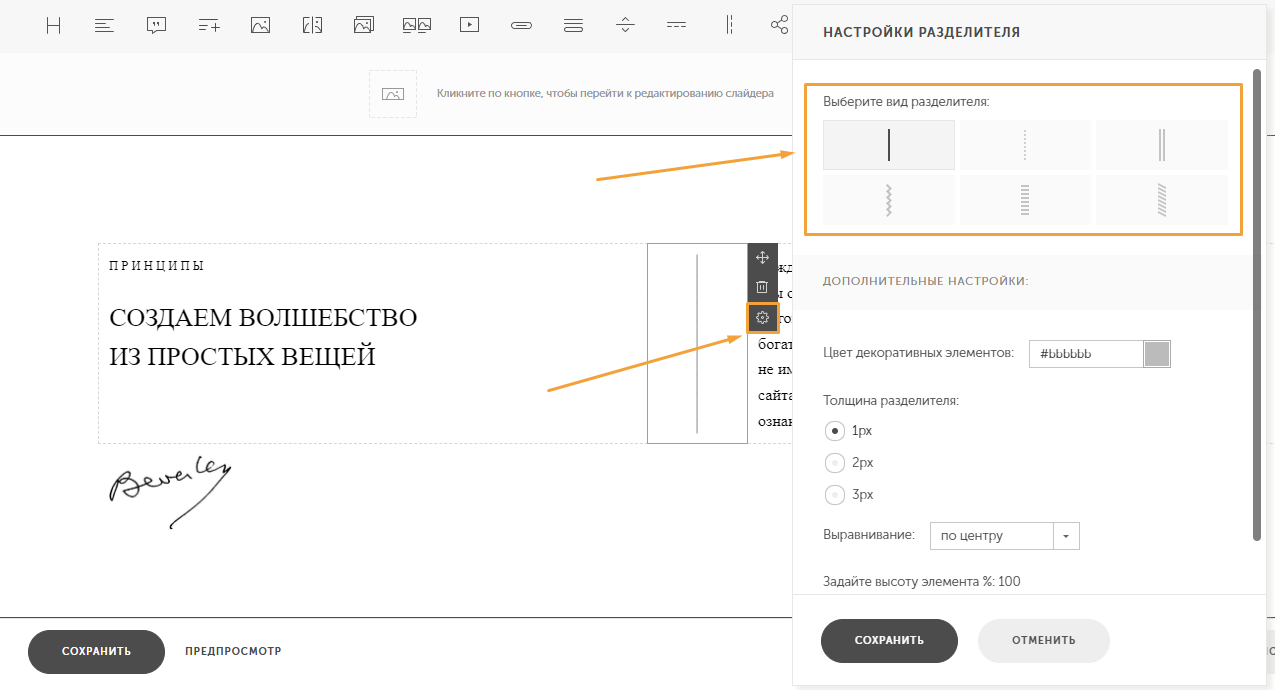Choose the diagonal-striped divider style

click(1162, 200)
